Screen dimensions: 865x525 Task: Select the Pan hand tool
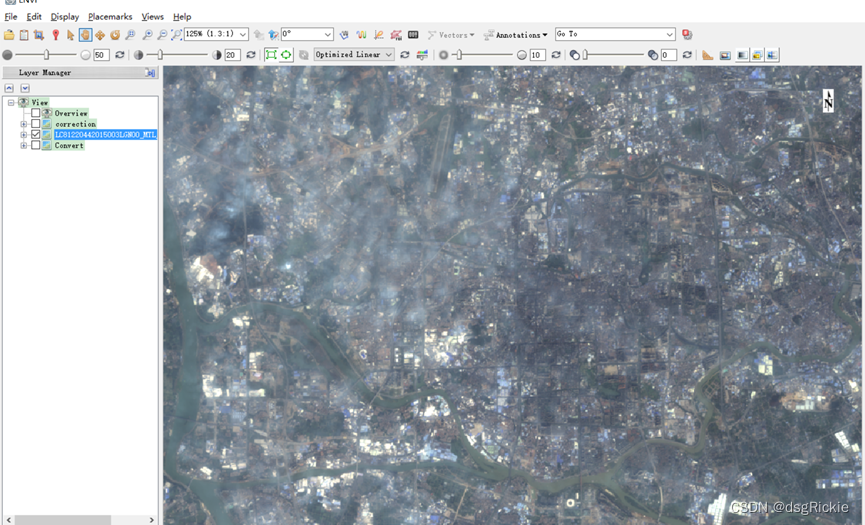point(85,35)
